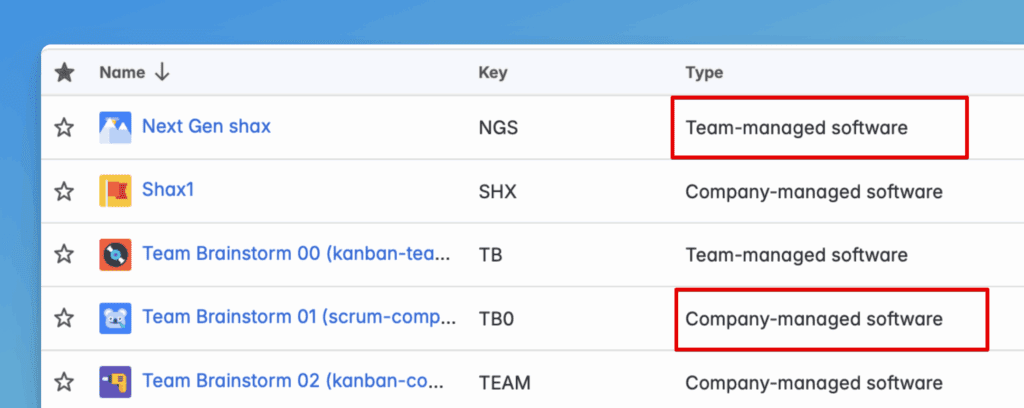Open the Shax1 project link

pos(168,190)
